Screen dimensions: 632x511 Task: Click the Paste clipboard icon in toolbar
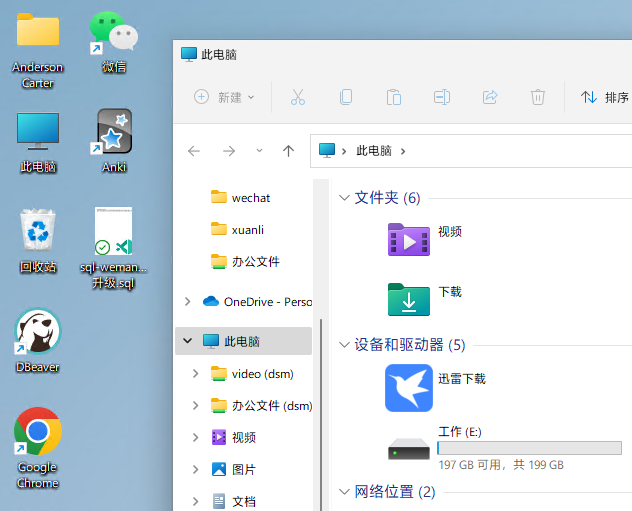pos(394,97)
